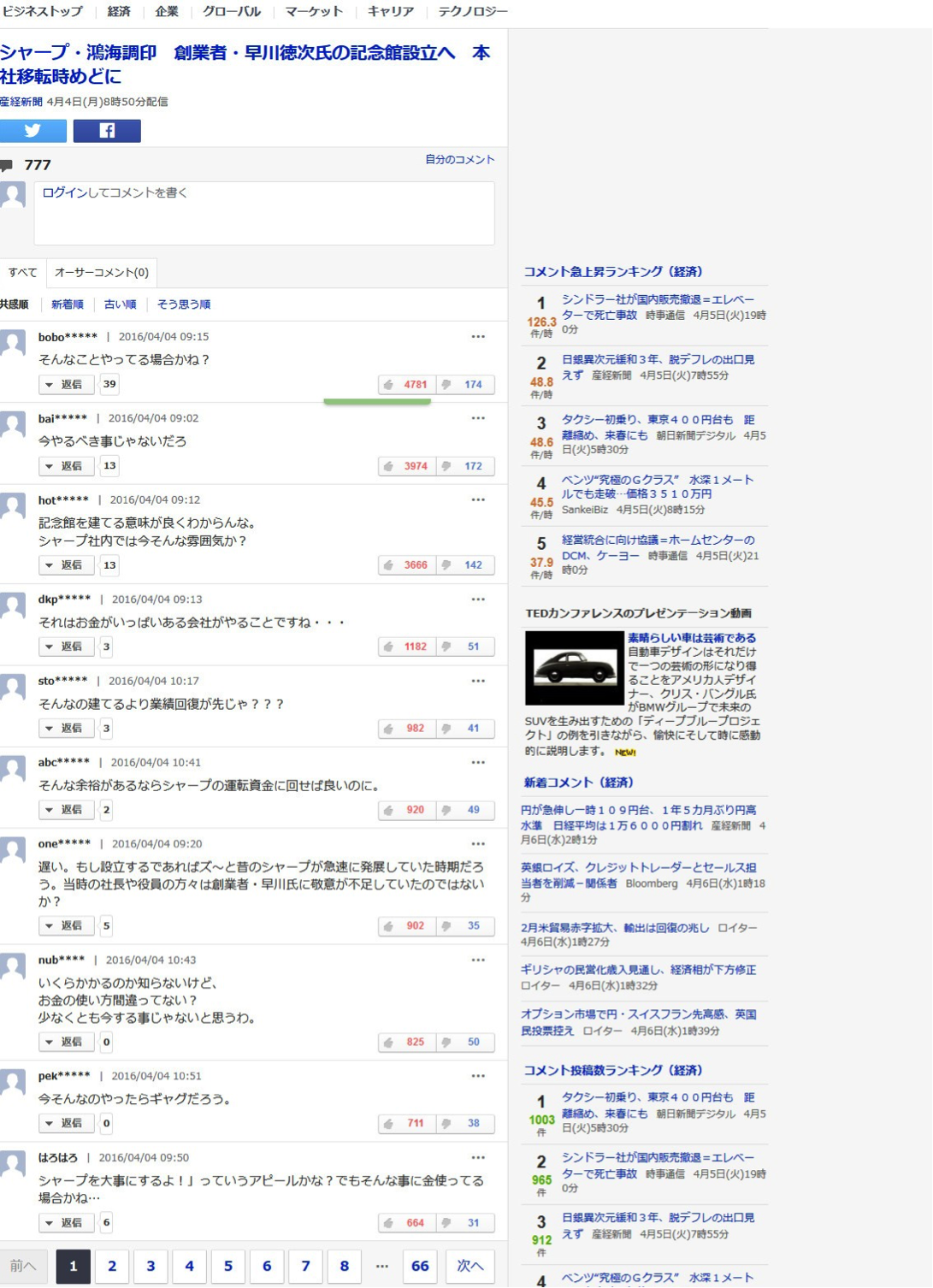Sort comments by 新着順
Screen dimensions: 933x1288
[68, 304]
